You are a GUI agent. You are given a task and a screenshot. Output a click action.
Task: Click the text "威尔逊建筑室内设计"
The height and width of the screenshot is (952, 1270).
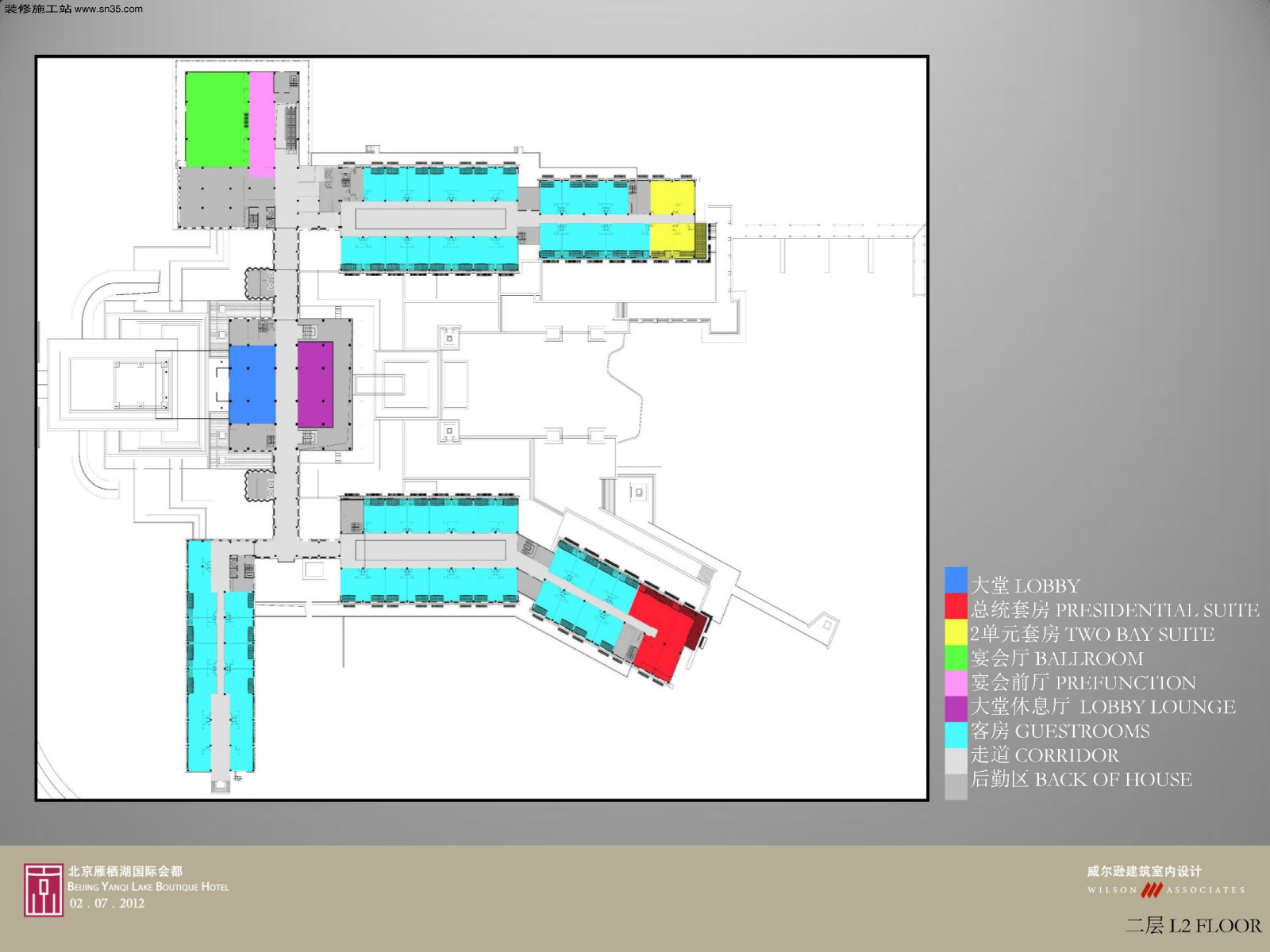[1145, 871]
